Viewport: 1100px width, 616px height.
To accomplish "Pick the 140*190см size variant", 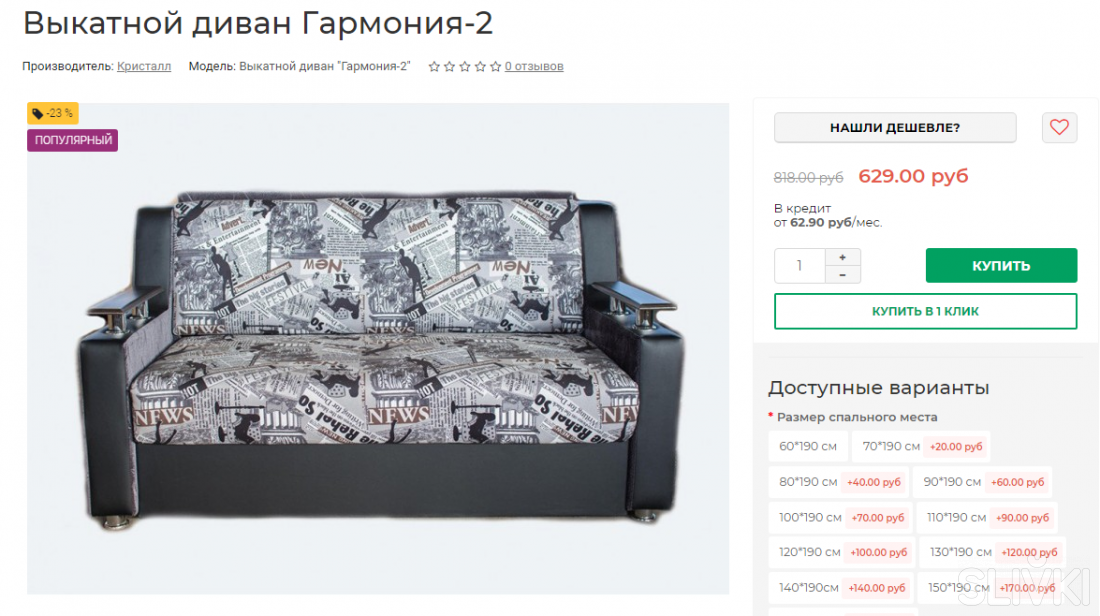I will click(x=840, y=588).
